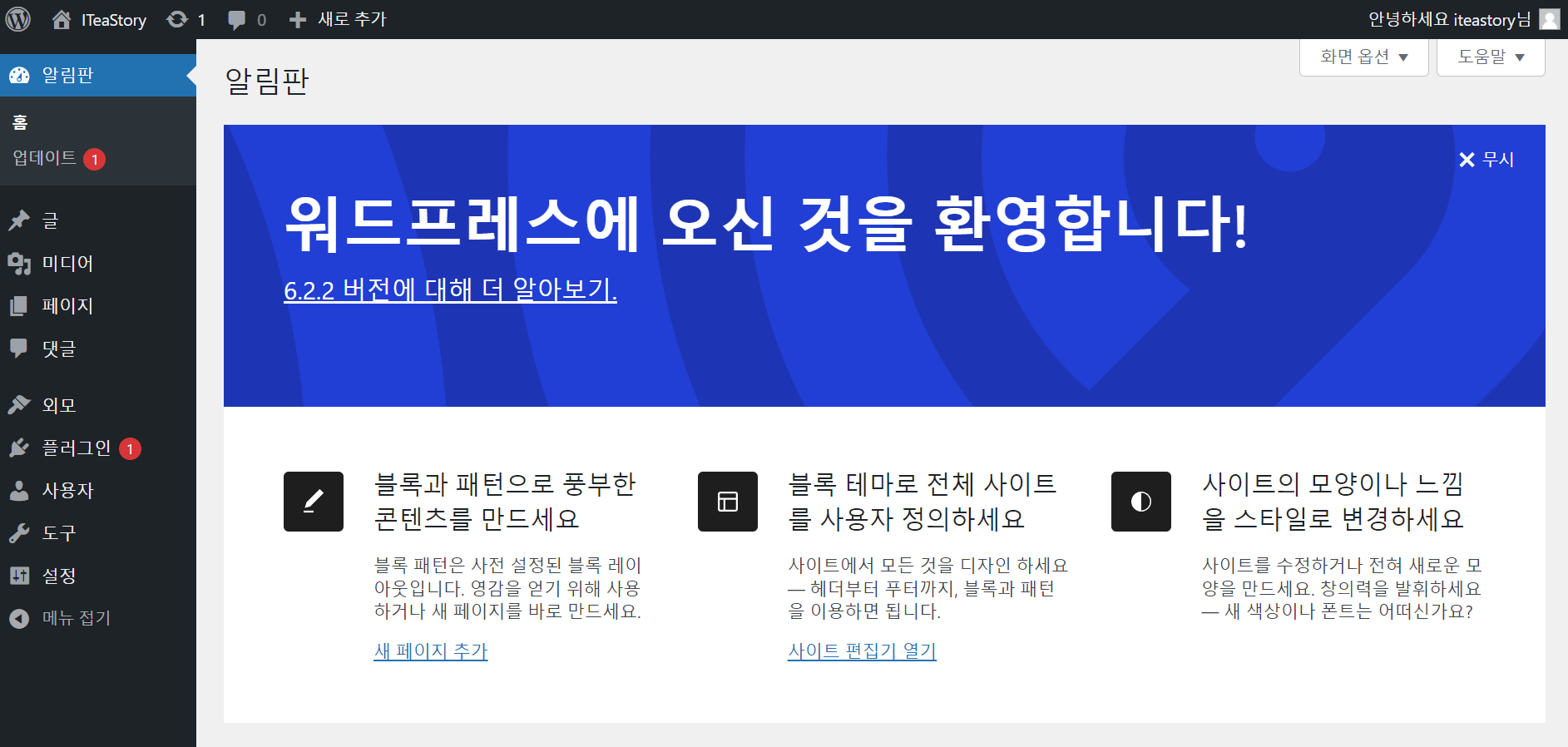Image resolution: width=1568 pixels, height=747 pixels.
Task: Click the 설정 settings sliders icon
Action: click(x=19, y=576)
